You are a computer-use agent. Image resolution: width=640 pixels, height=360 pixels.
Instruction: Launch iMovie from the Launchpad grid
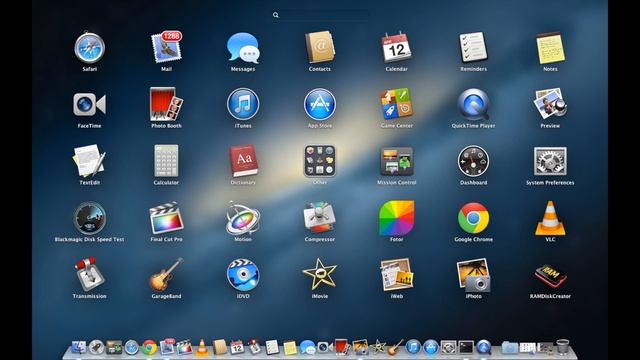click(x=320, y=275)
